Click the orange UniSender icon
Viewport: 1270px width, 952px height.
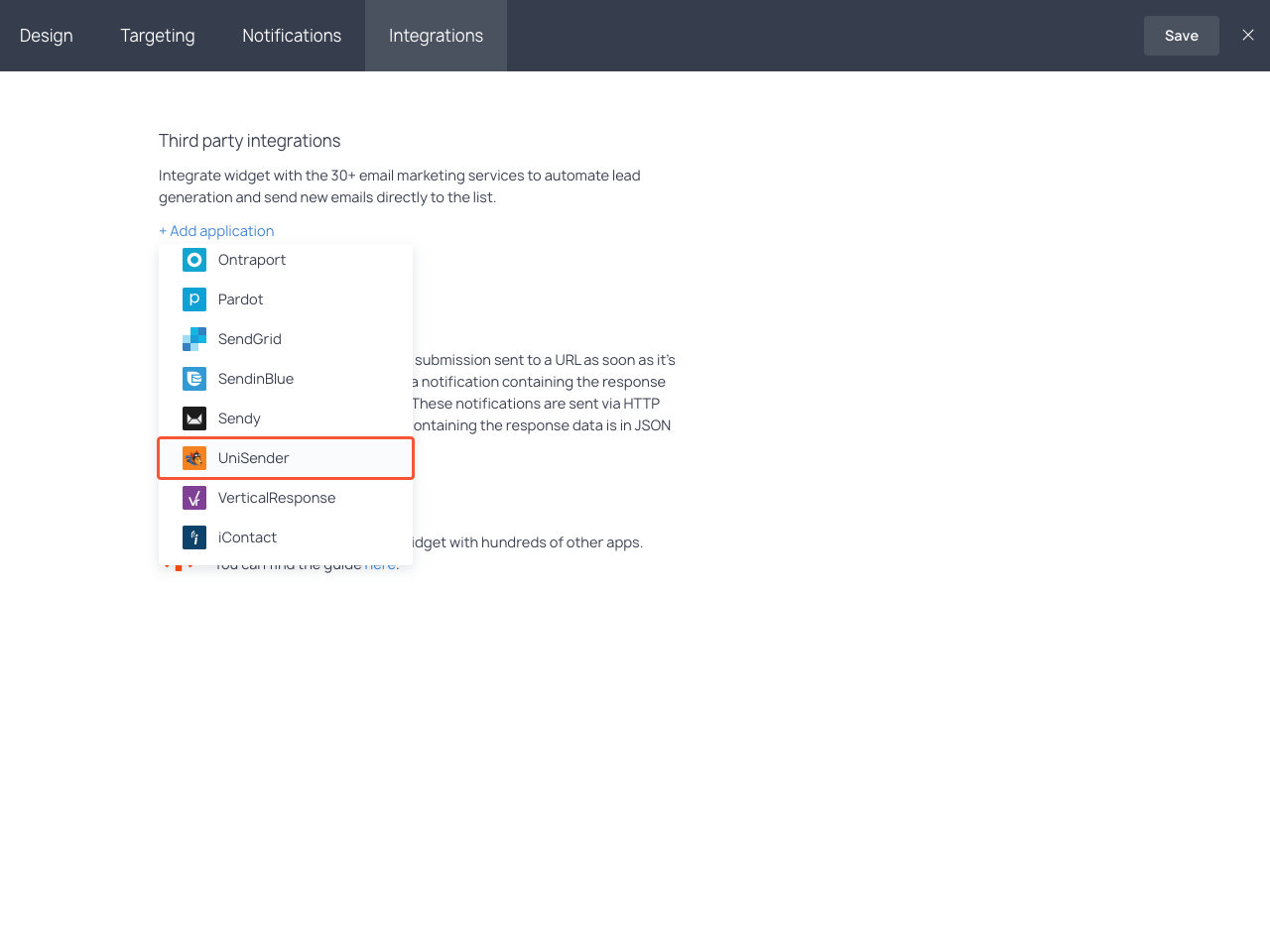[x=194, y=458]
